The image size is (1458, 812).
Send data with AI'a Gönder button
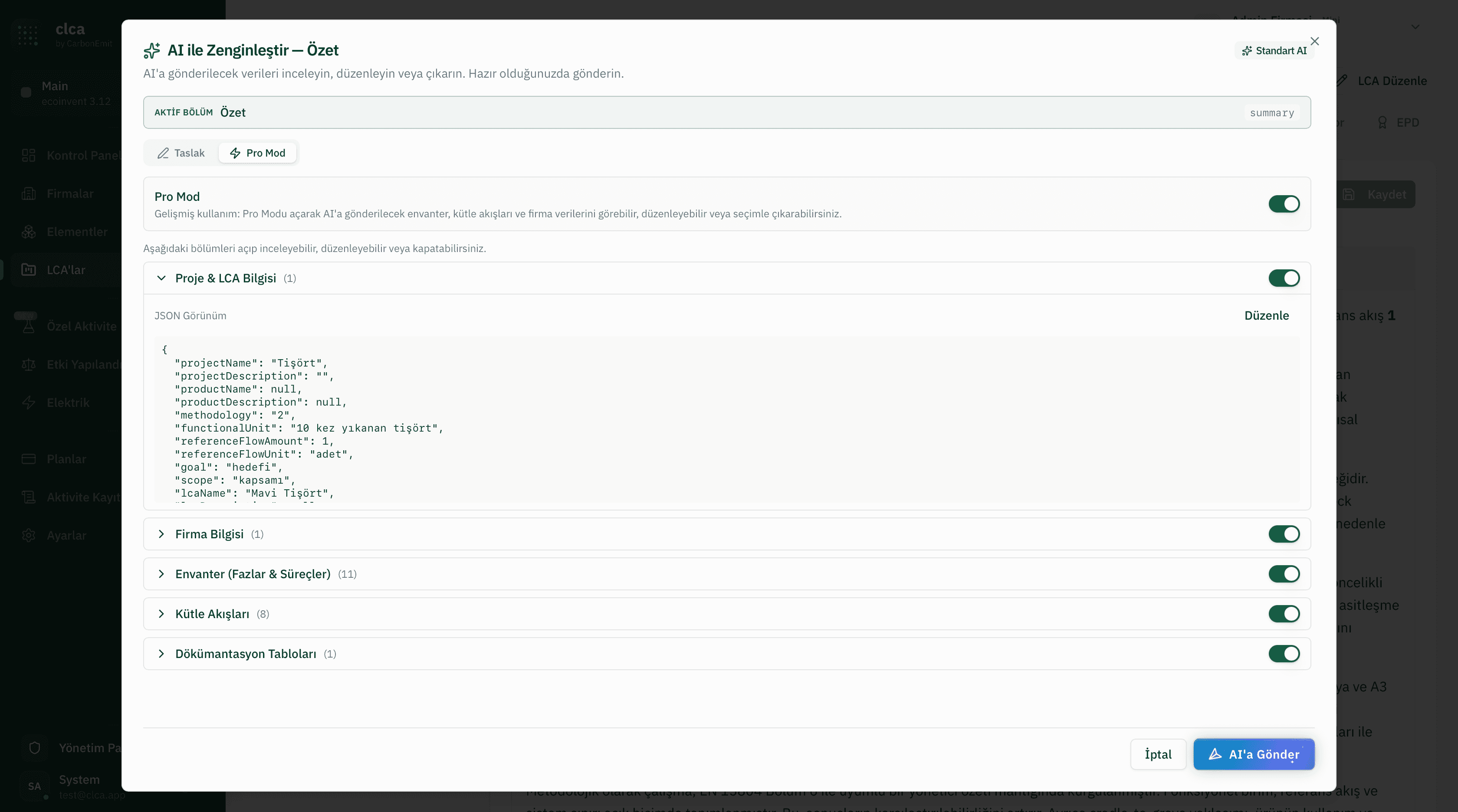coord(1254,754)
